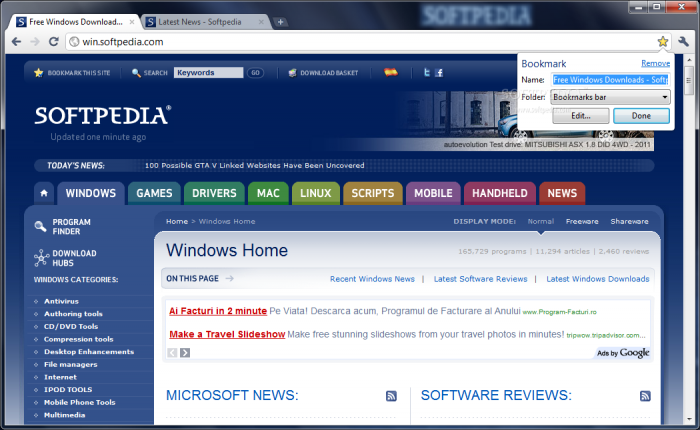The height and width of the screenshot is (430, 700).
Task: Switch to Free Windows Downloads tab
Action: pos(75,22)
